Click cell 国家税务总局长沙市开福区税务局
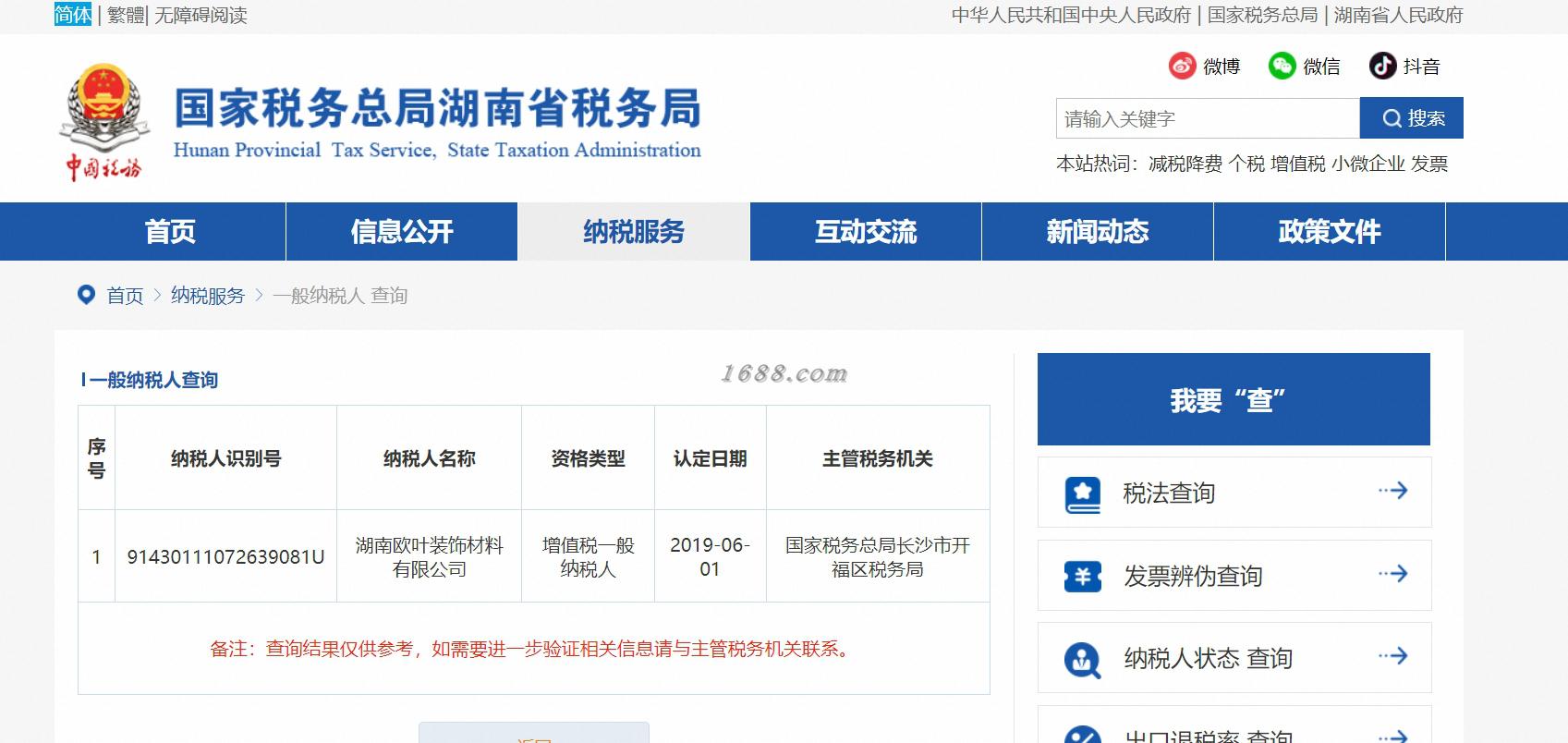 [878, 556]
